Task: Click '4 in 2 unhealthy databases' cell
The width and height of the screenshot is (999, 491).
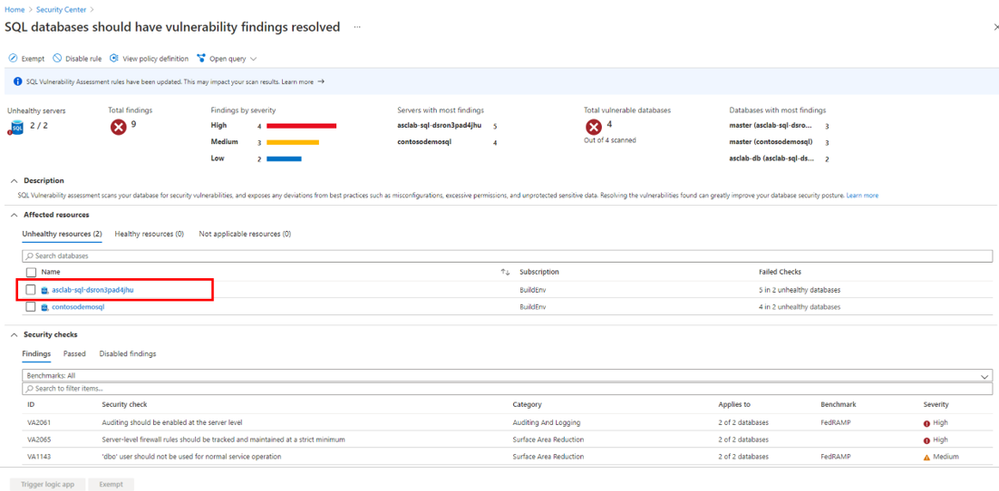Action: pyautogui.click(x=799, y=307)
